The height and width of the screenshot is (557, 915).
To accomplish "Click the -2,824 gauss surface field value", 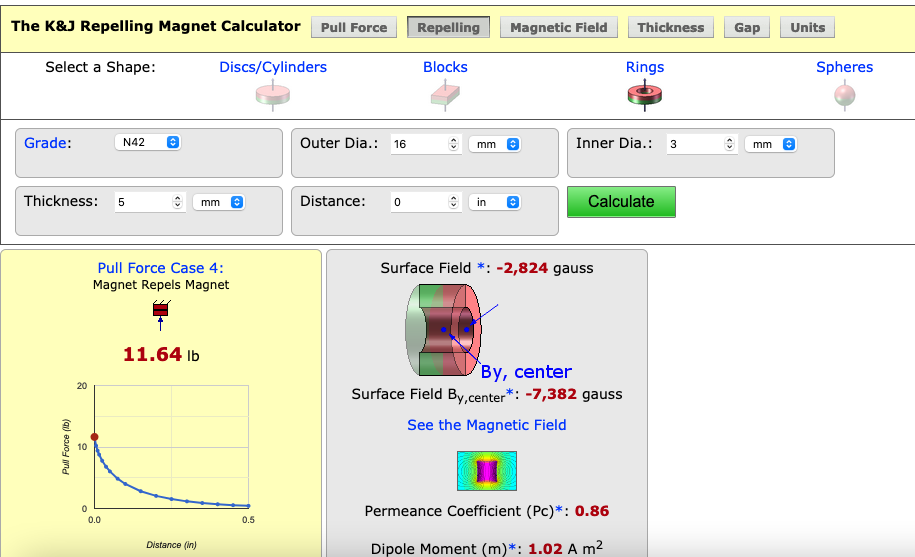I will point(522,268).
